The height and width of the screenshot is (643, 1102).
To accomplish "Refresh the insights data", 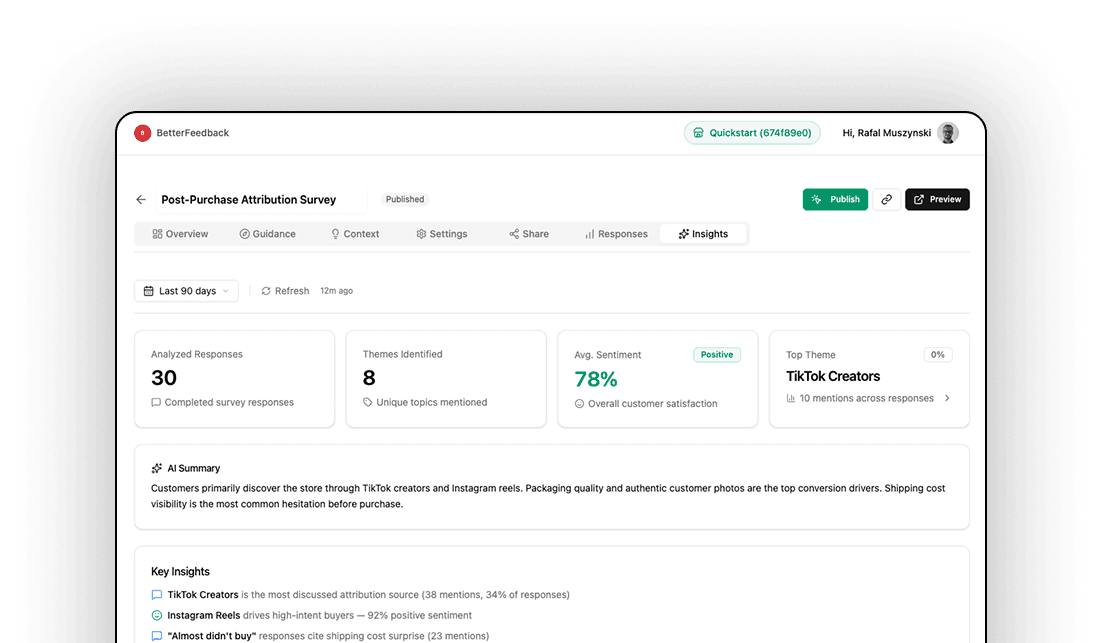I will tap(285, 291).
